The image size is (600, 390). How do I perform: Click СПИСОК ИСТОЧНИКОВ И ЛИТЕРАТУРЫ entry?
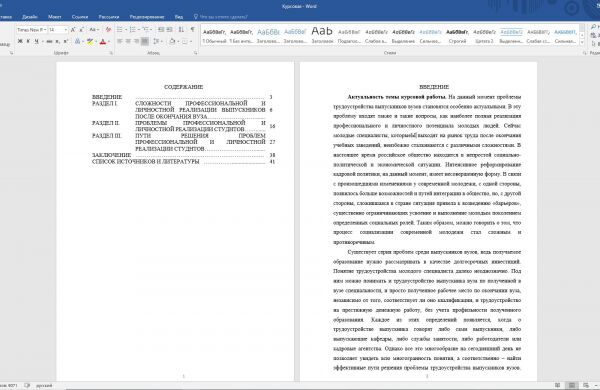145,162
